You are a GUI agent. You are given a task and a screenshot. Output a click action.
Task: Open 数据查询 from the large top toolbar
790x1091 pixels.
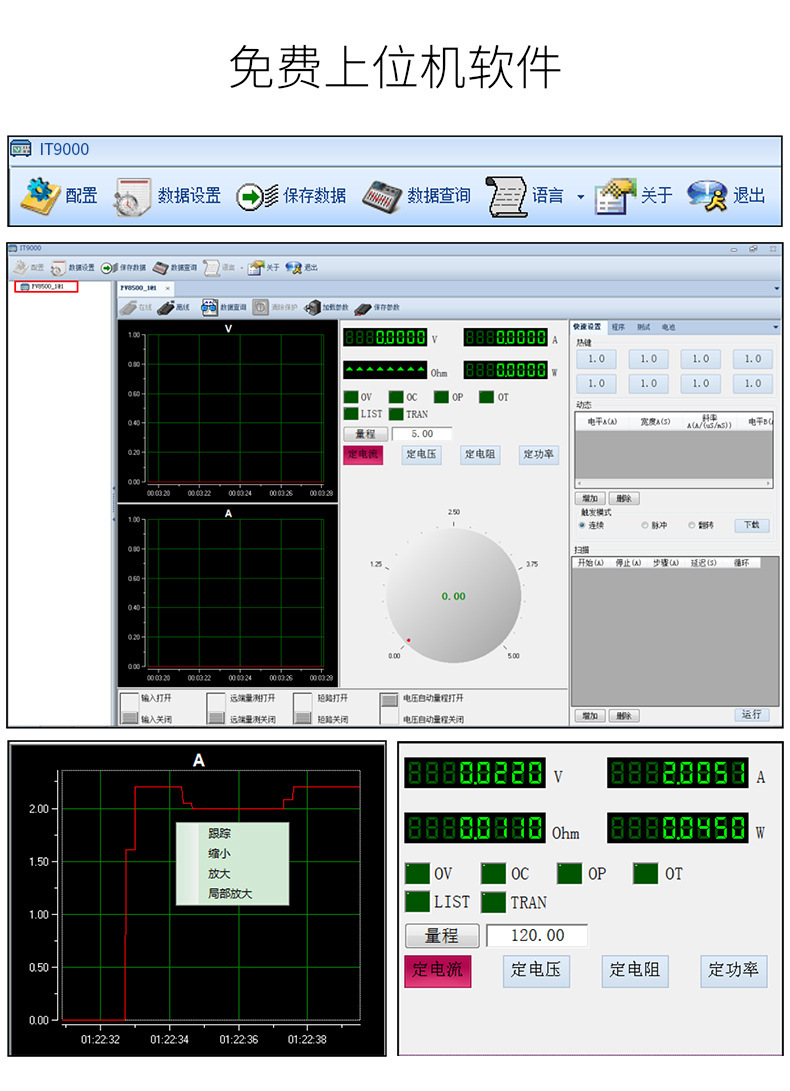point(381,195)
